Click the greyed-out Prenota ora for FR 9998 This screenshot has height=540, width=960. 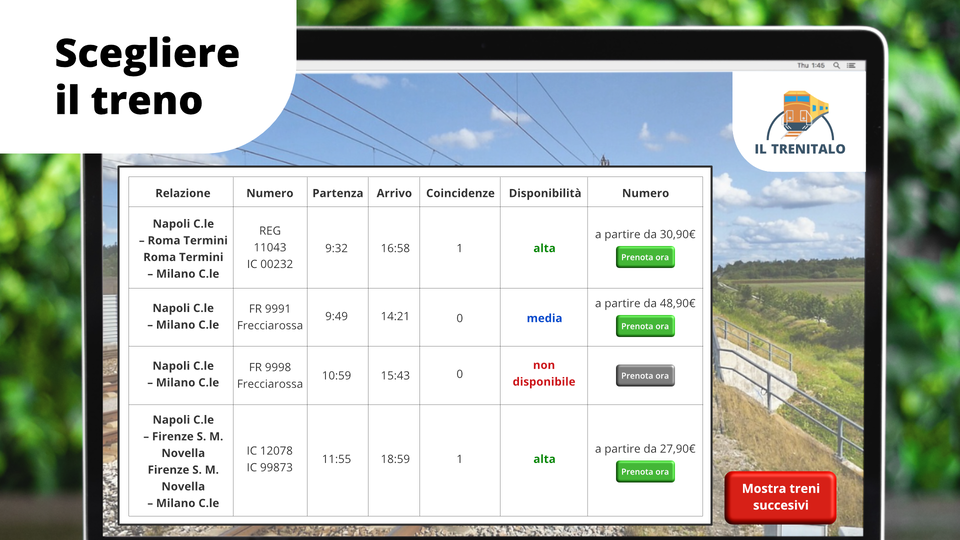pyautogui.click(x=645, y=376)
